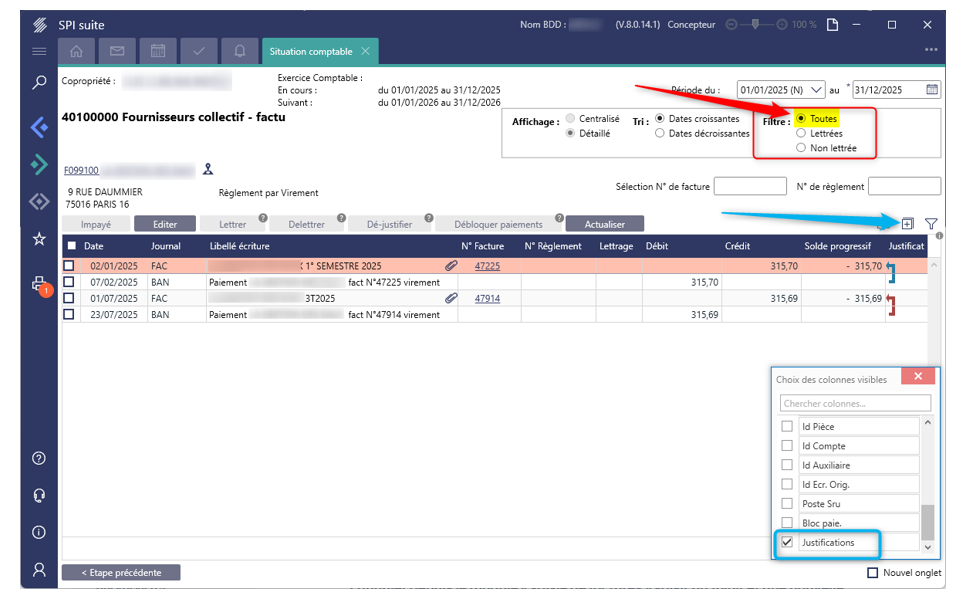Click the printer icon with notification badge
This screenshot has width=976, height=603.
(39, 283)
